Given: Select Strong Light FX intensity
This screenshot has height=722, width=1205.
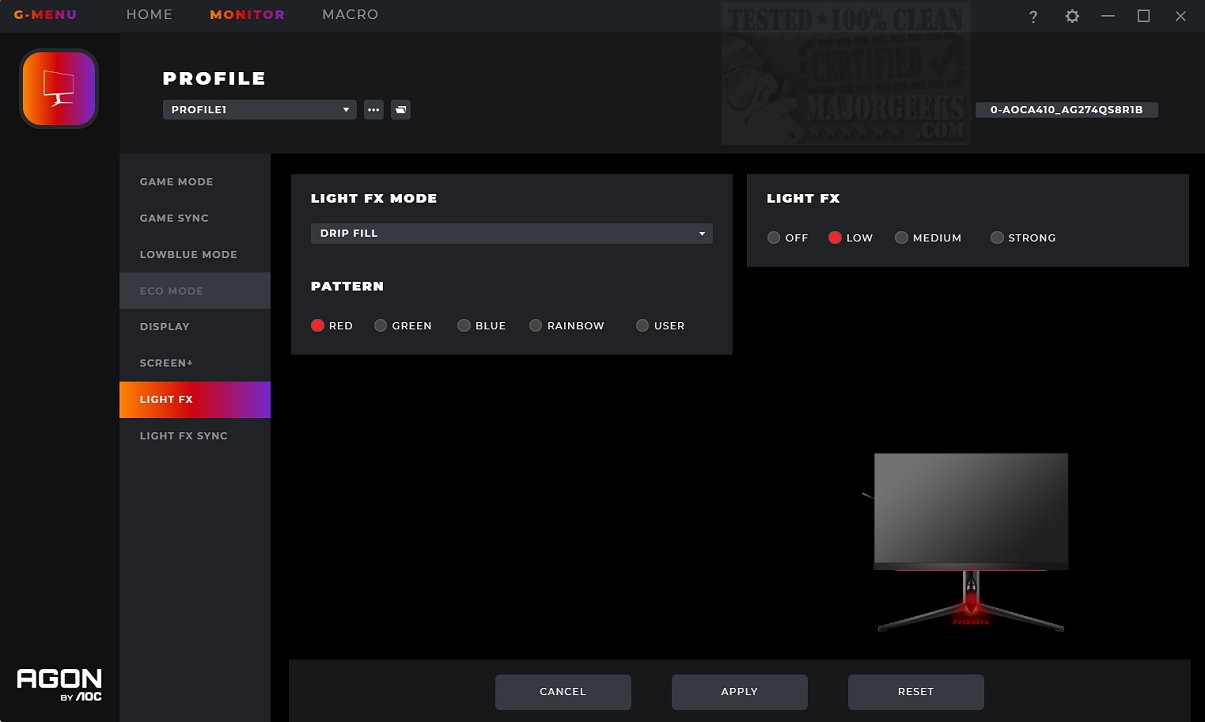Looking at the screenshot, I should (997, 238).
